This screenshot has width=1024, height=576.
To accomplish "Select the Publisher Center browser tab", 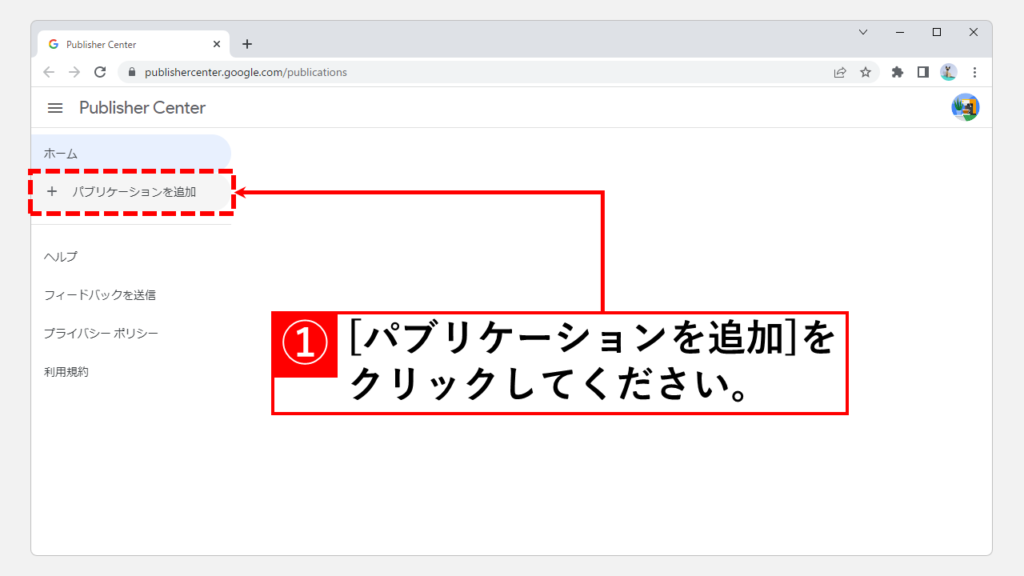I will click(x=134, y=44).
